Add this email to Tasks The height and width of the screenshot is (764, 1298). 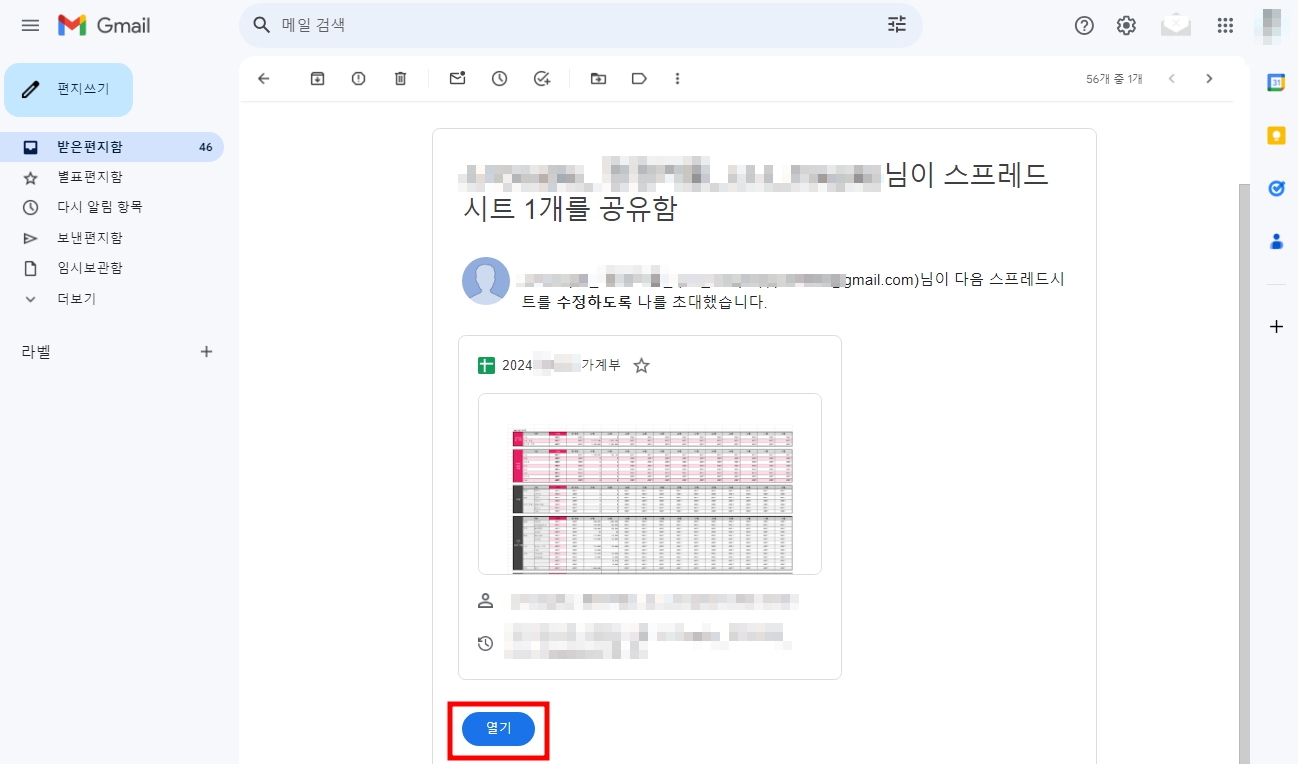click(x=542, y=78)
